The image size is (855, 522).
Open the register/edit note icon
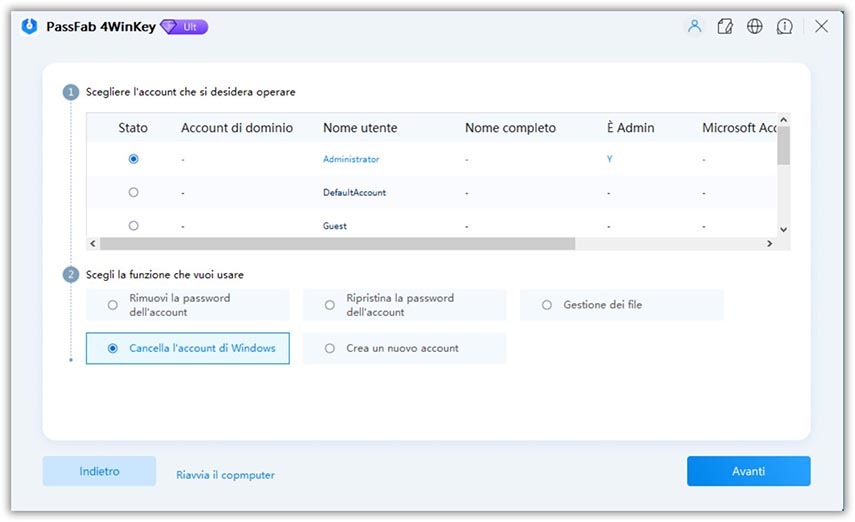(x=725, y=27)
